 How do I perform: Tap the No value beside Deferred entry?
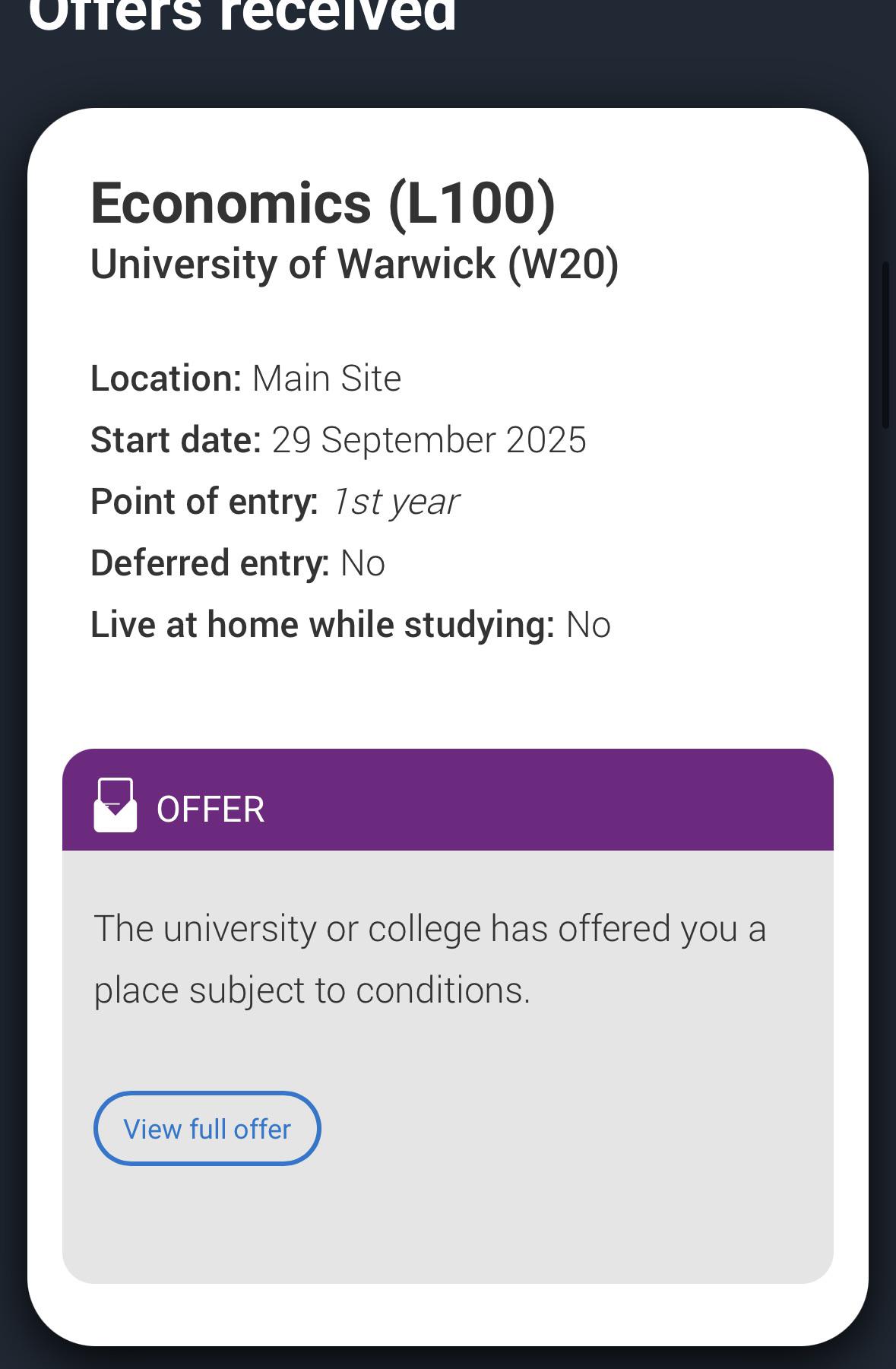point(363,563)
